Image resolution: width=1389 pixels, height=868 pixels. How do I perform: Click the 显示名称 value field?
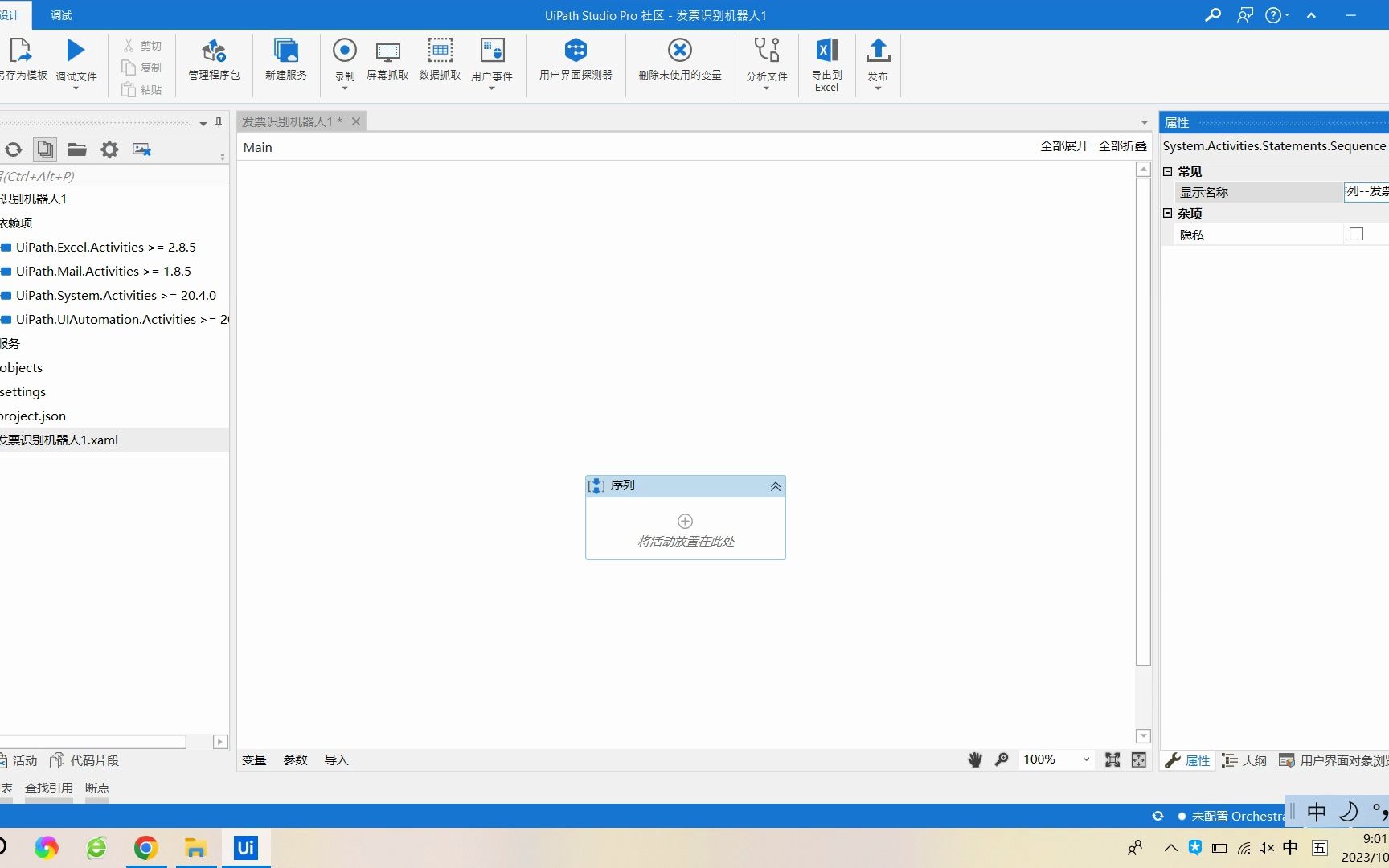click(x=1366, y=191)
